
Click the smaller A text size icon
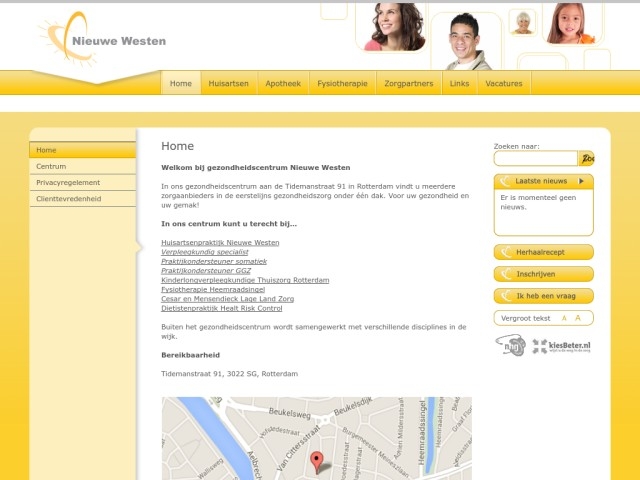coord(564,318)
